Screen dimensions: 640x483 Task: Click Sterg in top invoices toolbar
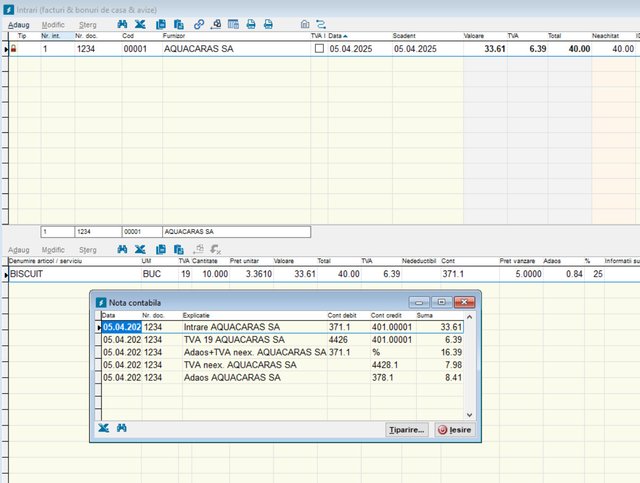click(88, 25)
